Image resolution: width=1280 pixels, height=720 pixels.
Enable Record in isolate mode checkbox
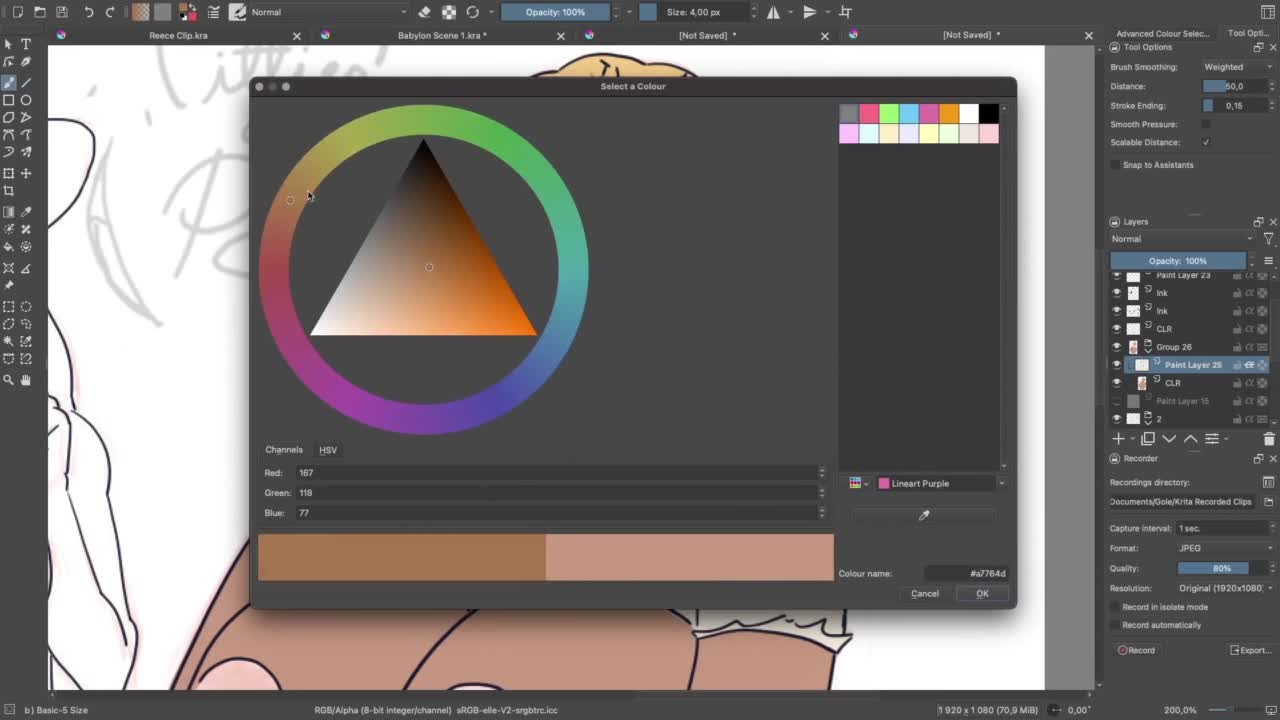point(1115,607)
